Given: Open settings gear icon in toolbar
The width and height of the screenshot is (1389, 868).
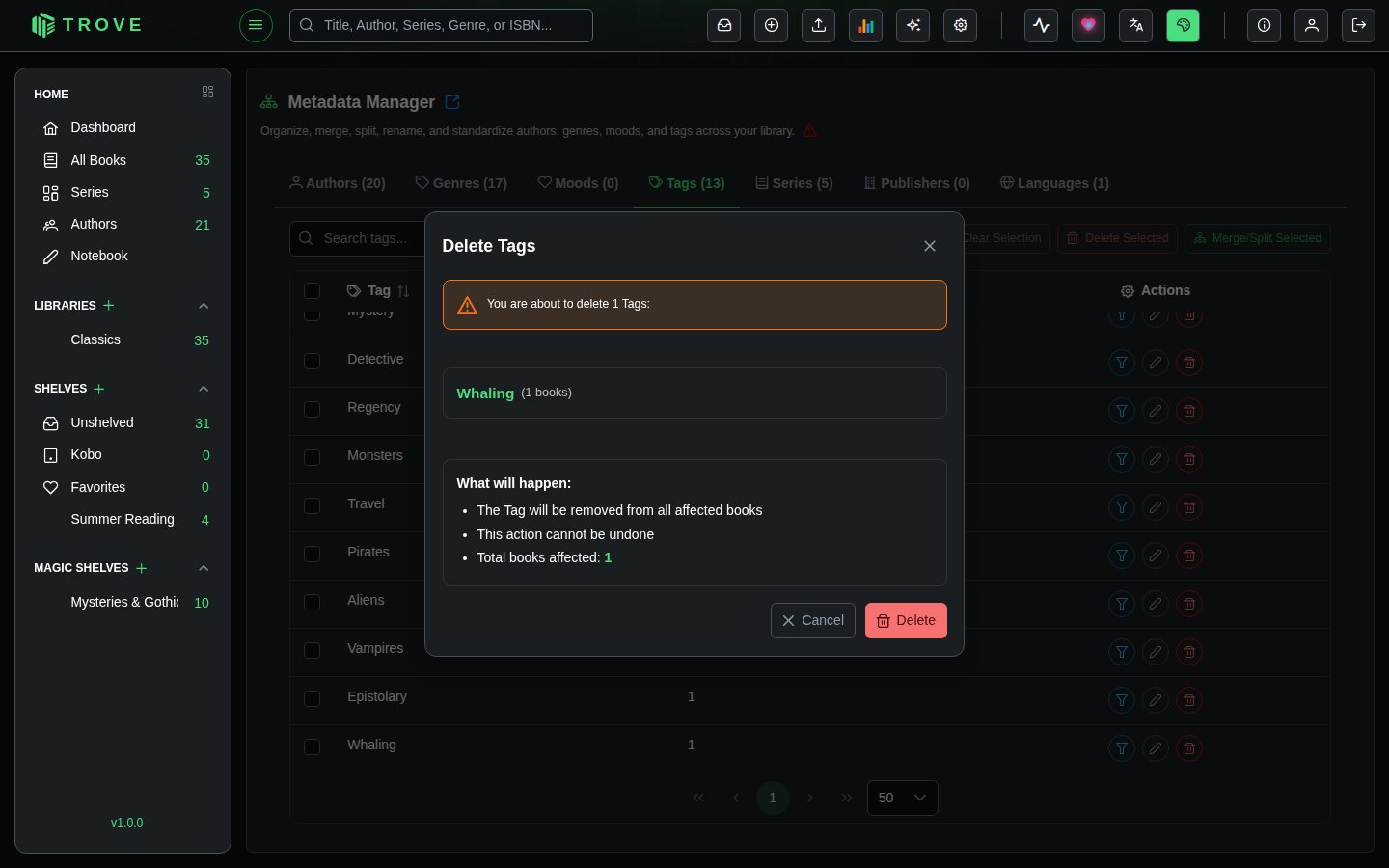Looking at the screenshot, I should click(961, 25).
